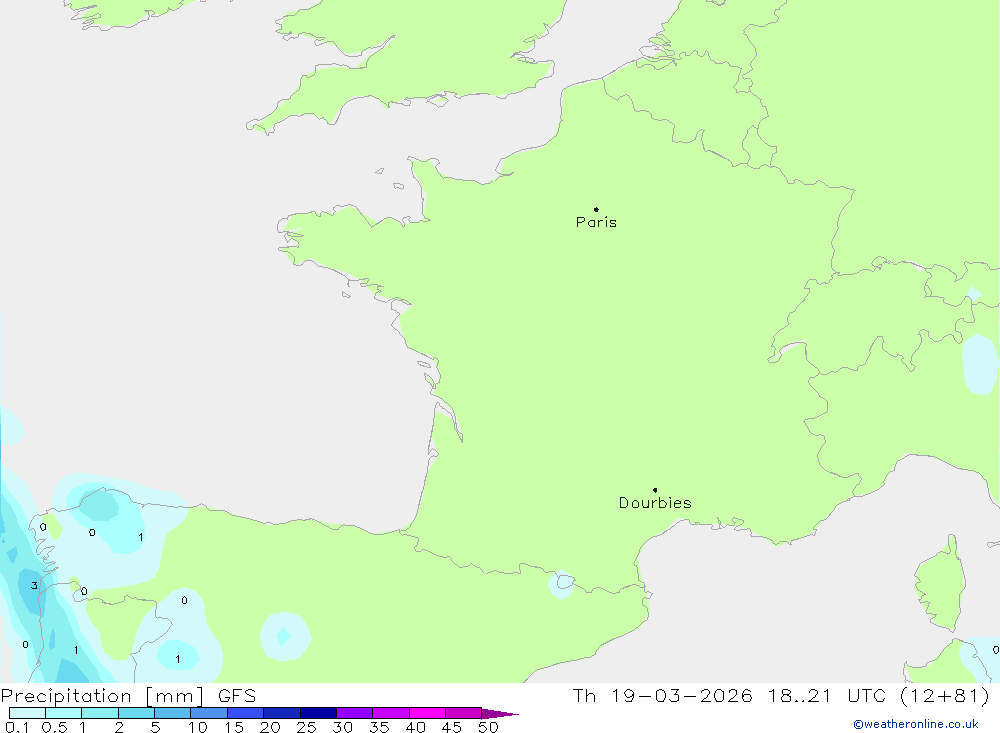Image resolution: width=1000 pixels, height=733 pixels.
Task: Click the (12+81) forecast offset text
Action: pyautogui.click(x=945, y=695)
